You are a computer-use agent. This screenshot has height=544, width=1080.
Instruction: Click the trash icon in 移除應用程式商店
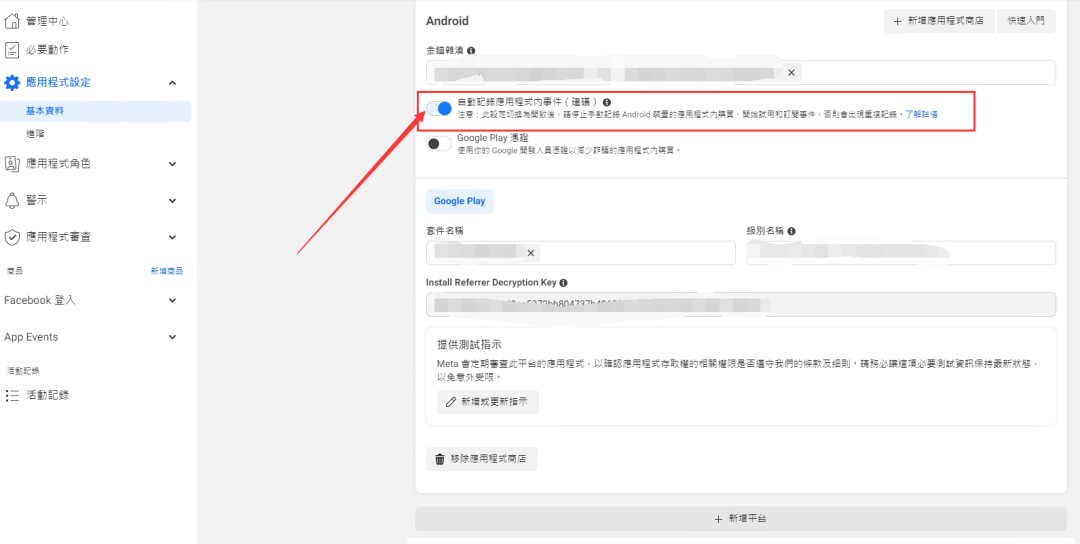[x=439, y=459]
